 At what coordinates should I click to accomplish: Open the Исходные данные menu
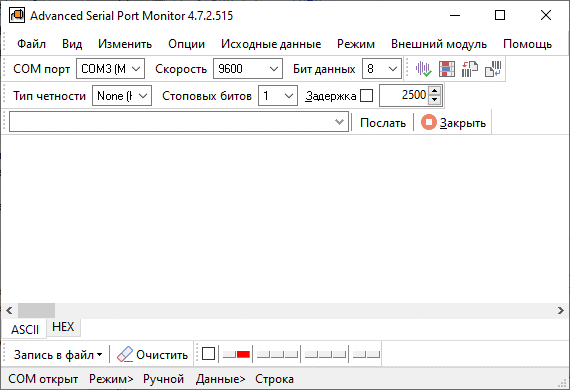pos(271,44)
